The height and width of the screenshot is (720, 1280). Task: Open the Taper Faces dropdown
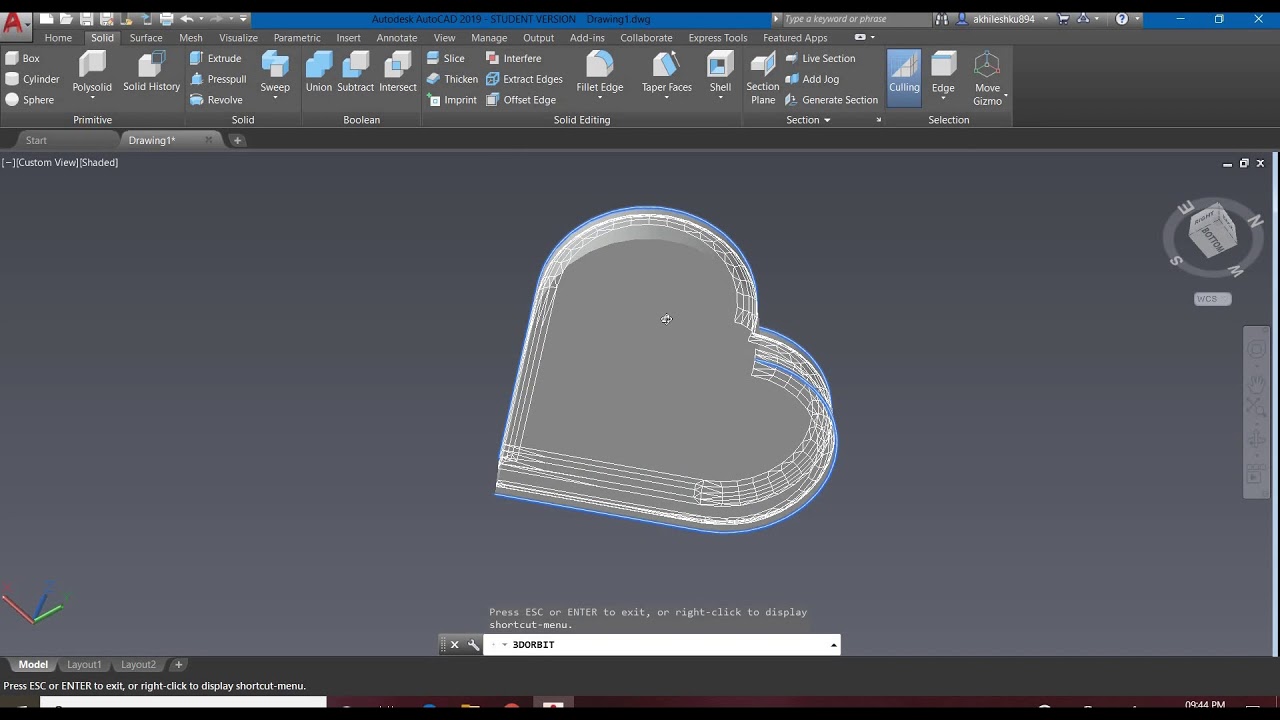tap(667, 98)
